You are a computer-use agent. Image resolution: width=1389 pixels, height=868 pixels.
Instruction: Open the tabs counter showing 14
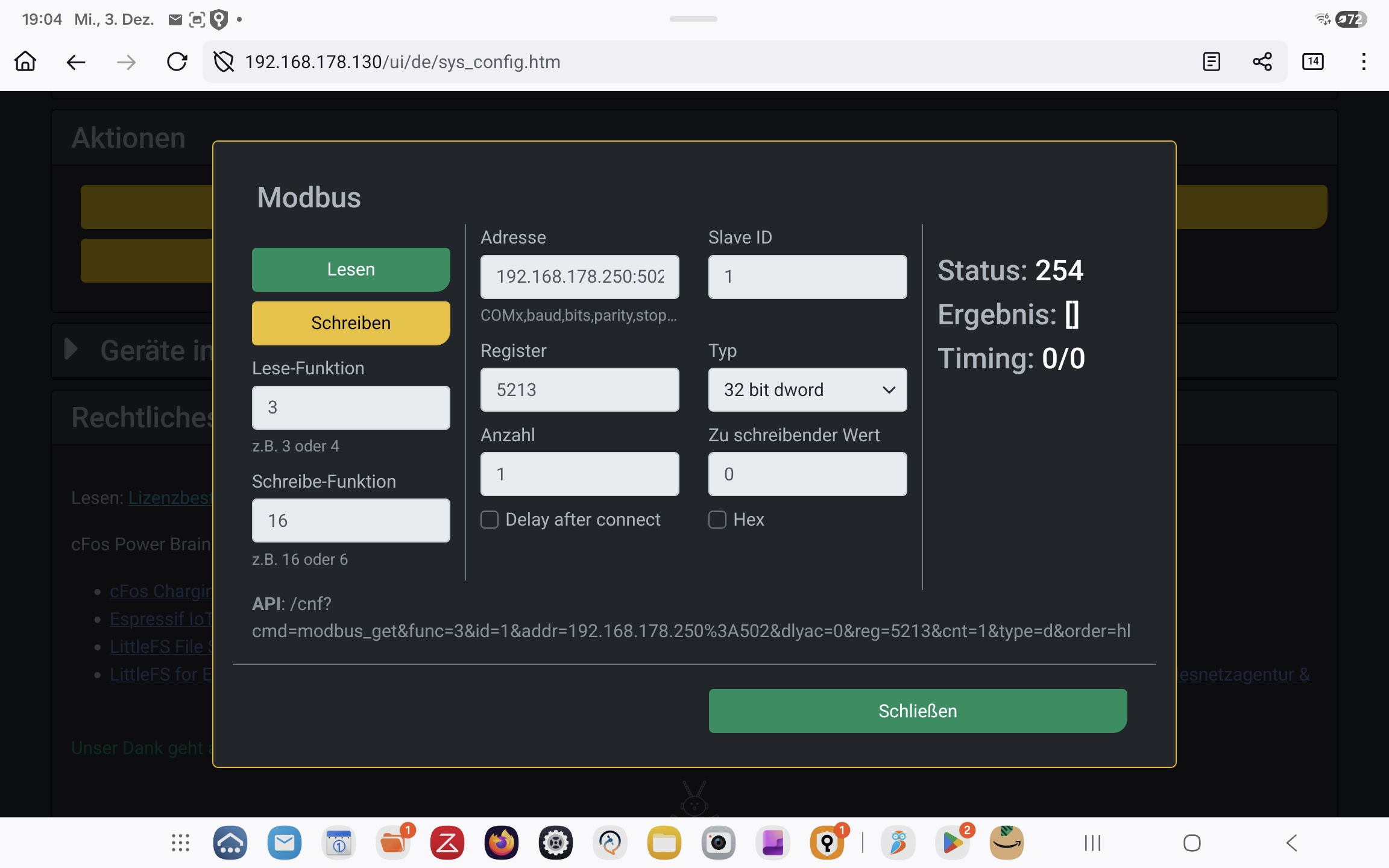point(1312,61)
